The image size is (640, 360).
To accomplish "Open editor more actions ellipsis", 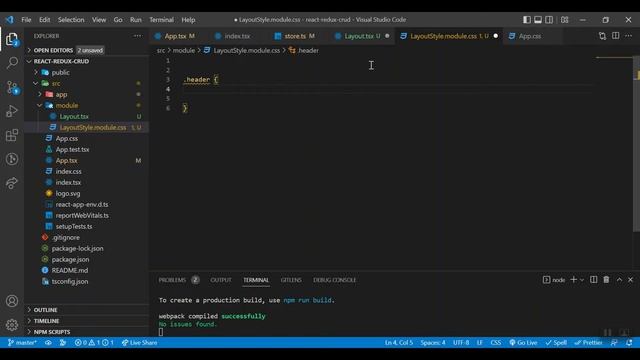I will tap(629, 36).
